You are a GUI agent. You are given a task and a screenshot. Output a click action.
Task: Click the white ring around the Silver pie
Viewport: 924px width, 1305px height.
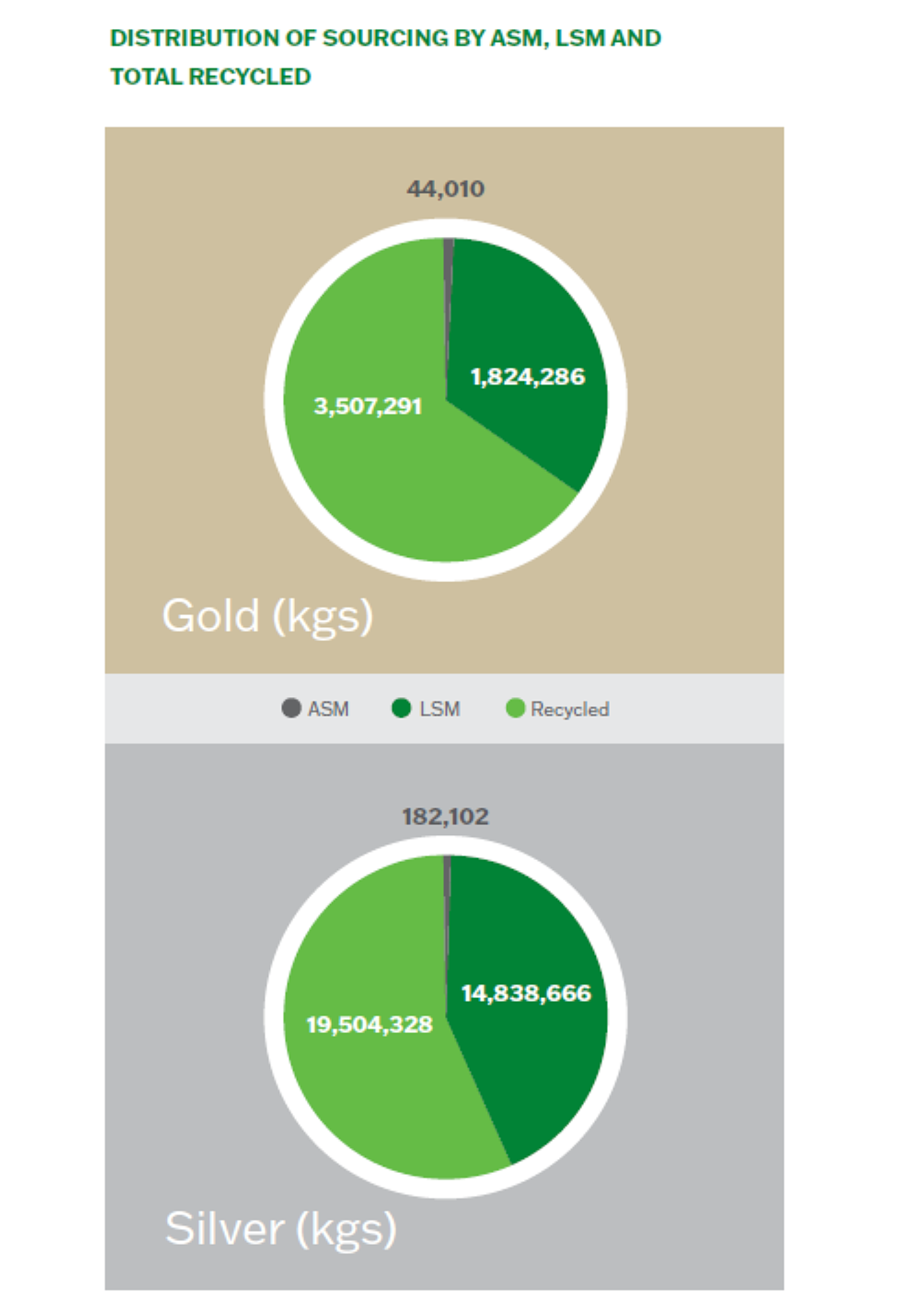[275, 1017]
